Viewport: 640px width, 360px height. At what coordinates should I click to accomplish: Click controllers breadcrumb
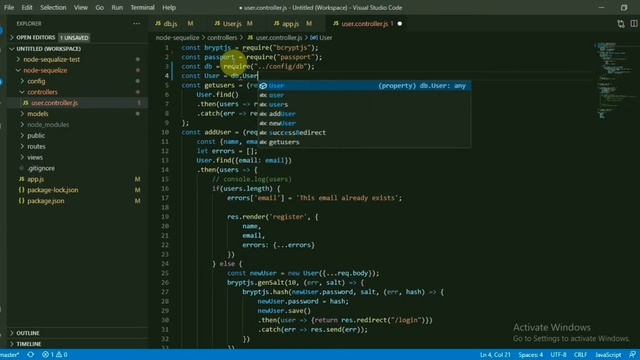[x=222, y=38]
